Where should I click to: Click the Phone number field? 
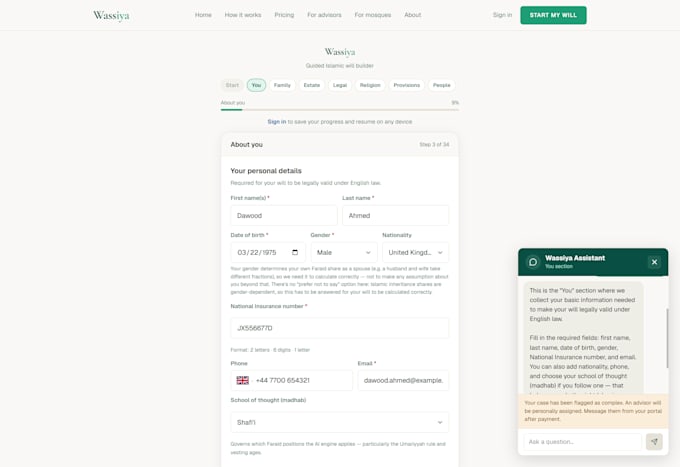pyautogui.click(x=292, y=380)
